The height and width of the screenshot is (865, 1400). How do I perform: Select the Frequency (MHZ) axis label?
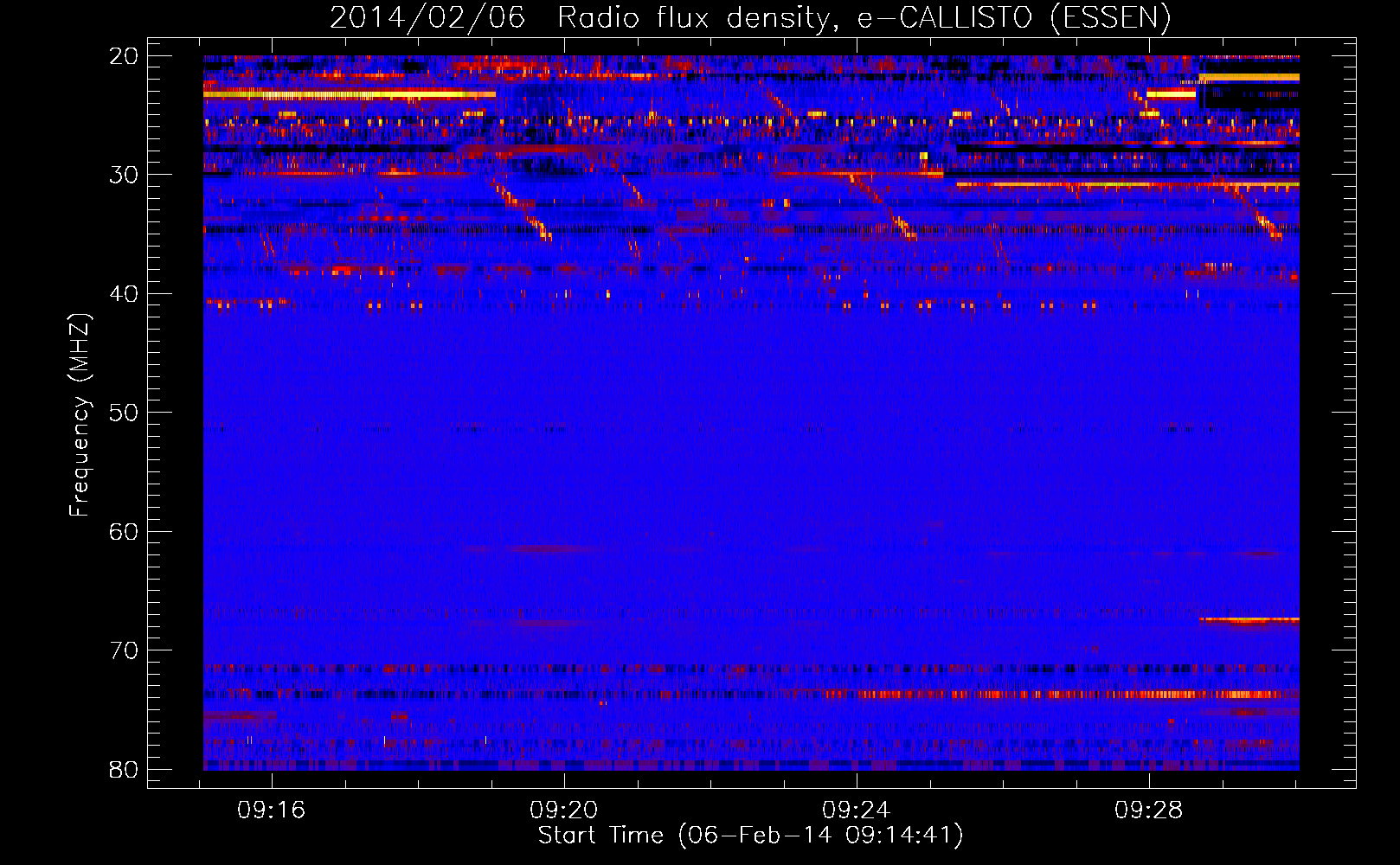click(x=80, y=415)
